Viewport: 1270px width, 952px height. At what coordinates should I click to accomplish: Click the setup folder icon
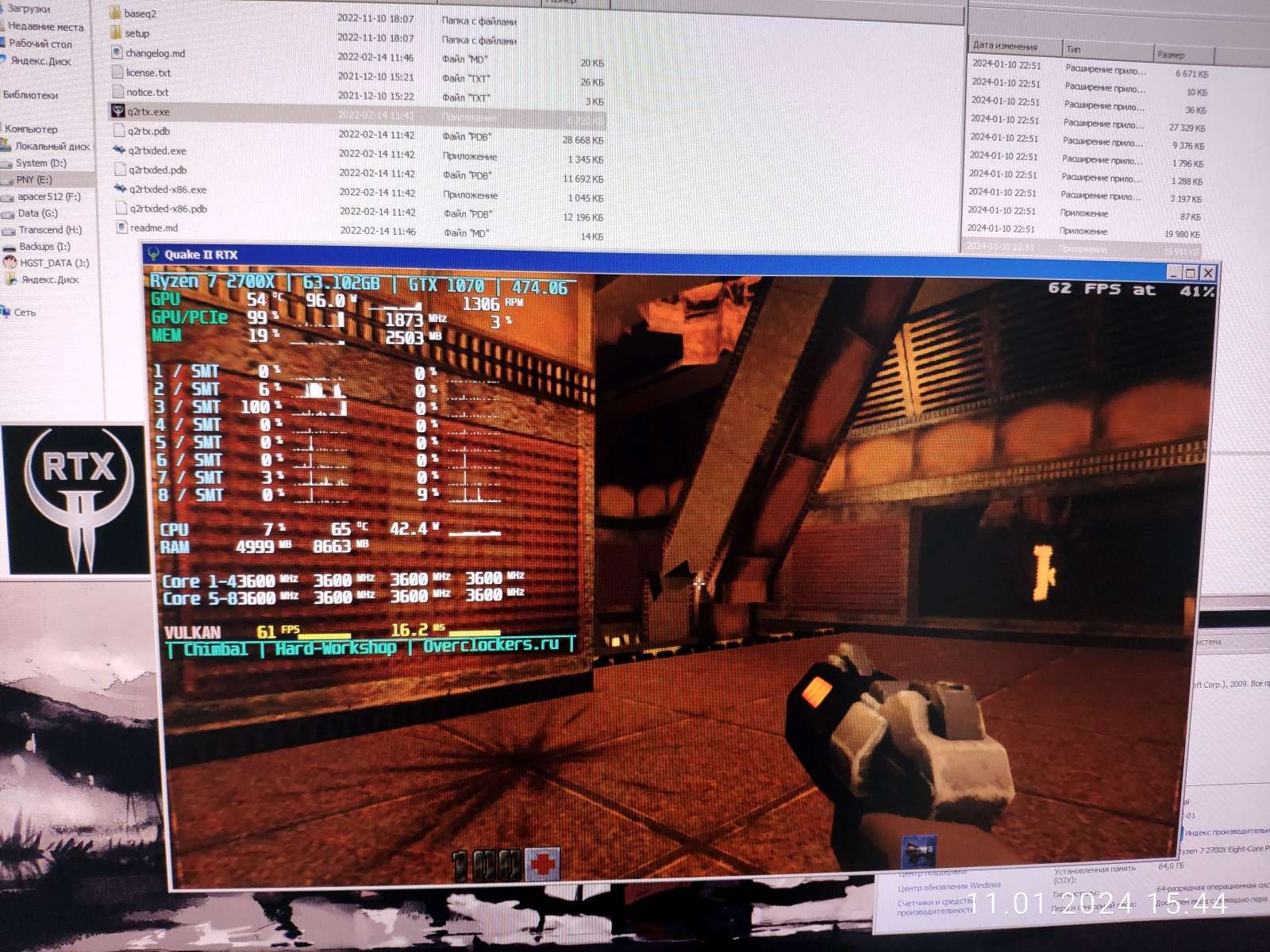pos(115,33)
